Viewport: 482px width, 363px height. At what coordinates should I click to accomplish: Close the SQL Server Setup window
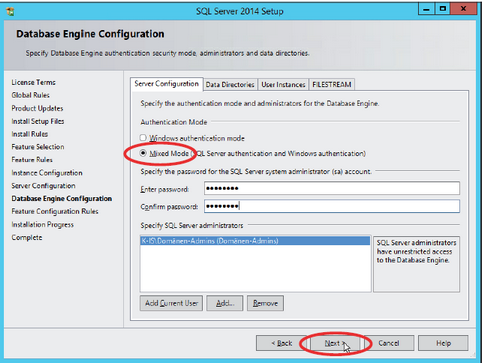(x=464, y=9)
